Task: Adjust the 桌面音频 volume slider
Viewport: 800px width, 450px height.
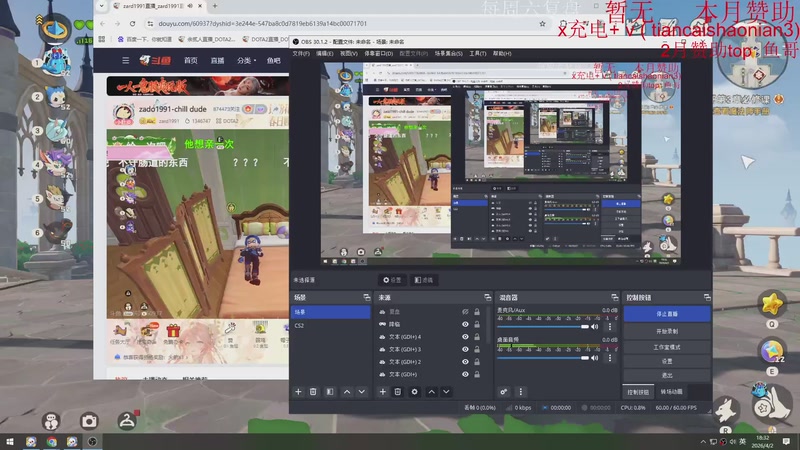Action: pyautogui.click(x=543, y=358)
